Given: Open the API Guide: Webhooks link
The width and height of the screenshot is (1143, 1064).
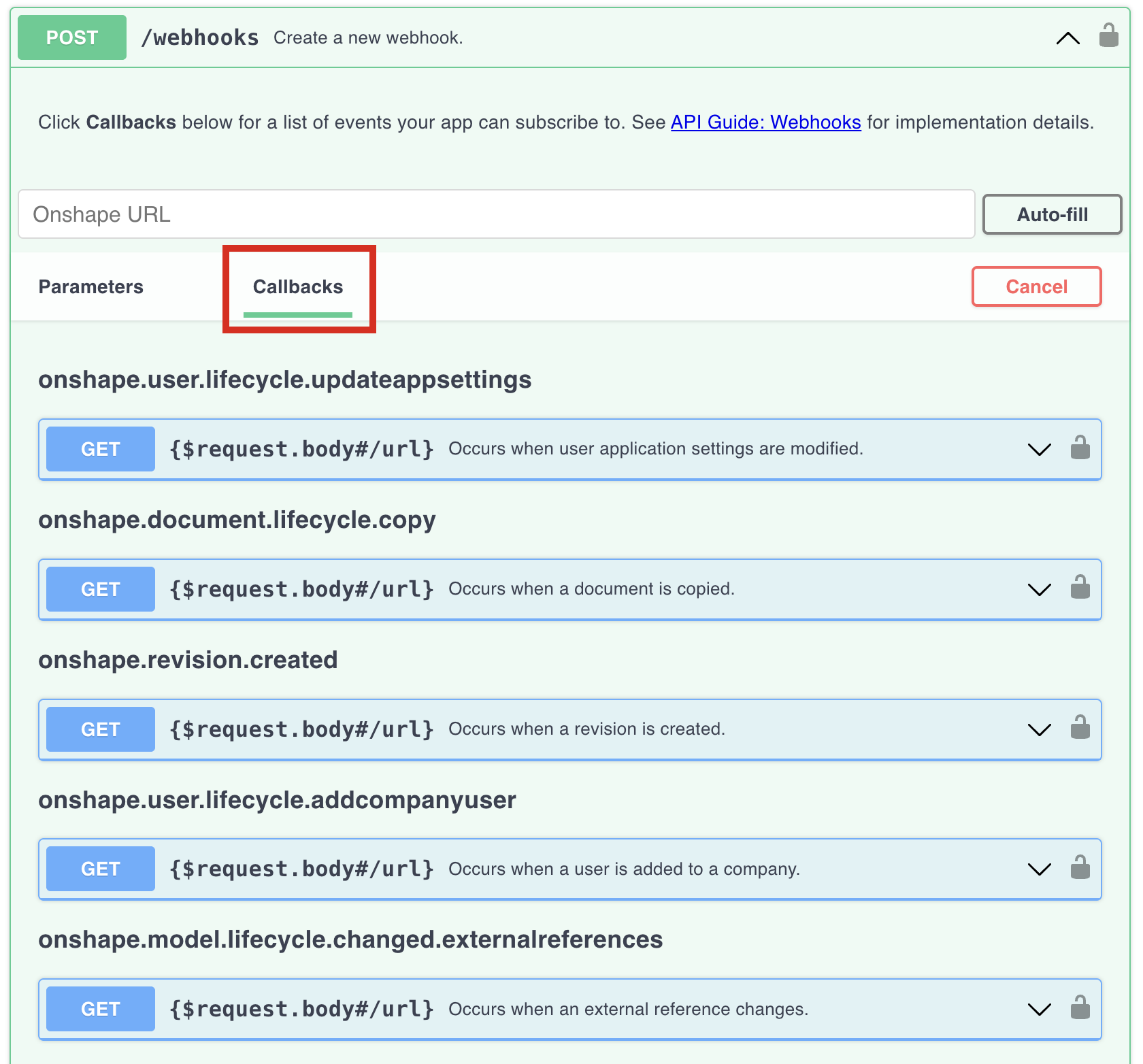Looking at the screenshot, I should tap(765, 122).
